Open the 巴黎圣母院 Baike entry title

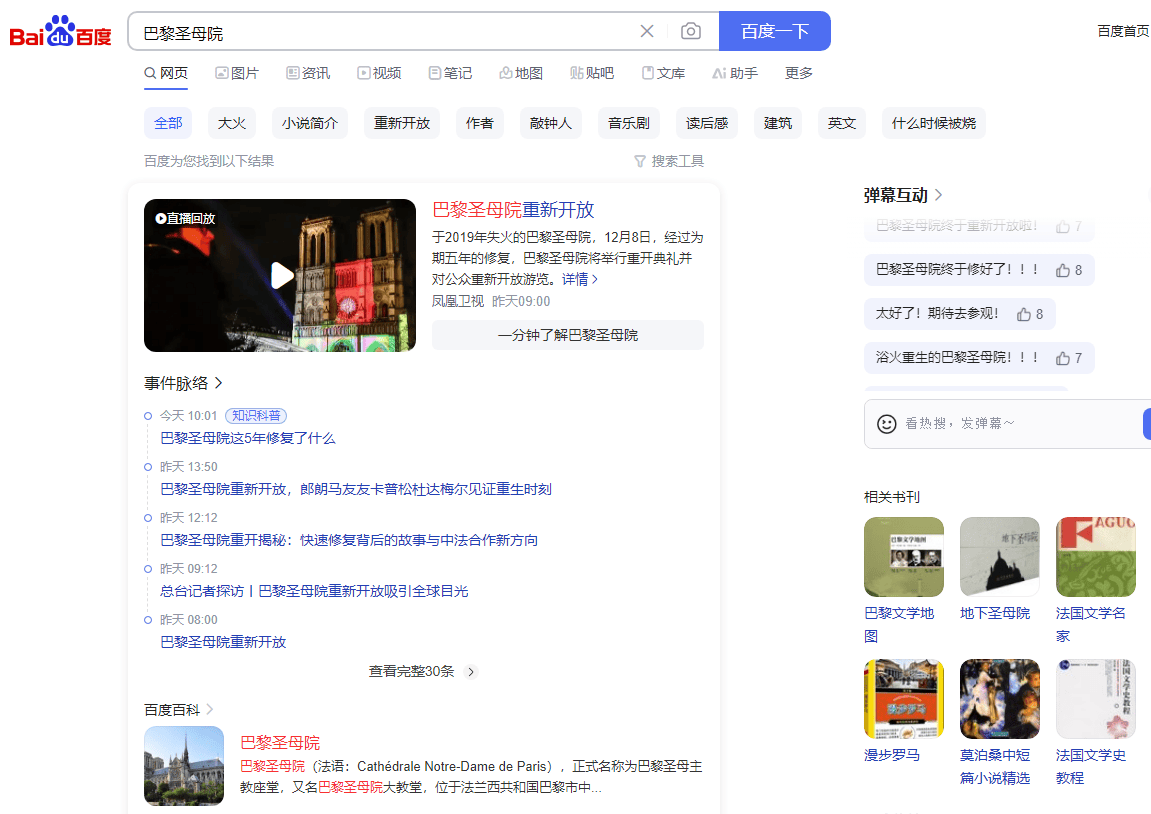pos(280,742)
